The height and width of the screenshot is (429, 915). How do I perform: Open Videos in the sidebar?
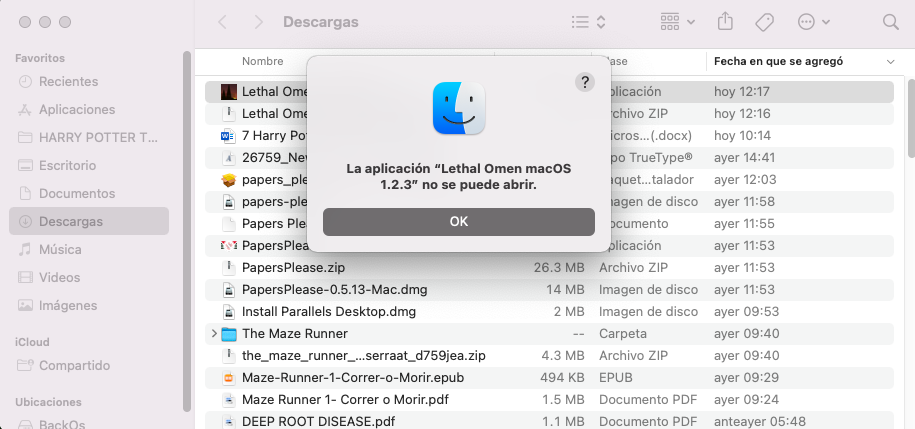coord(89,278)
